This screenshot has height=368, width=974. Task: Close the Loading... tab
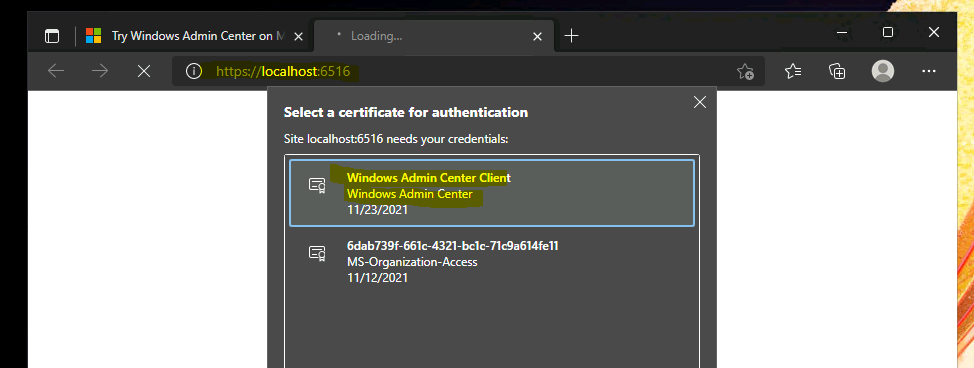click(x=538, y=37)
